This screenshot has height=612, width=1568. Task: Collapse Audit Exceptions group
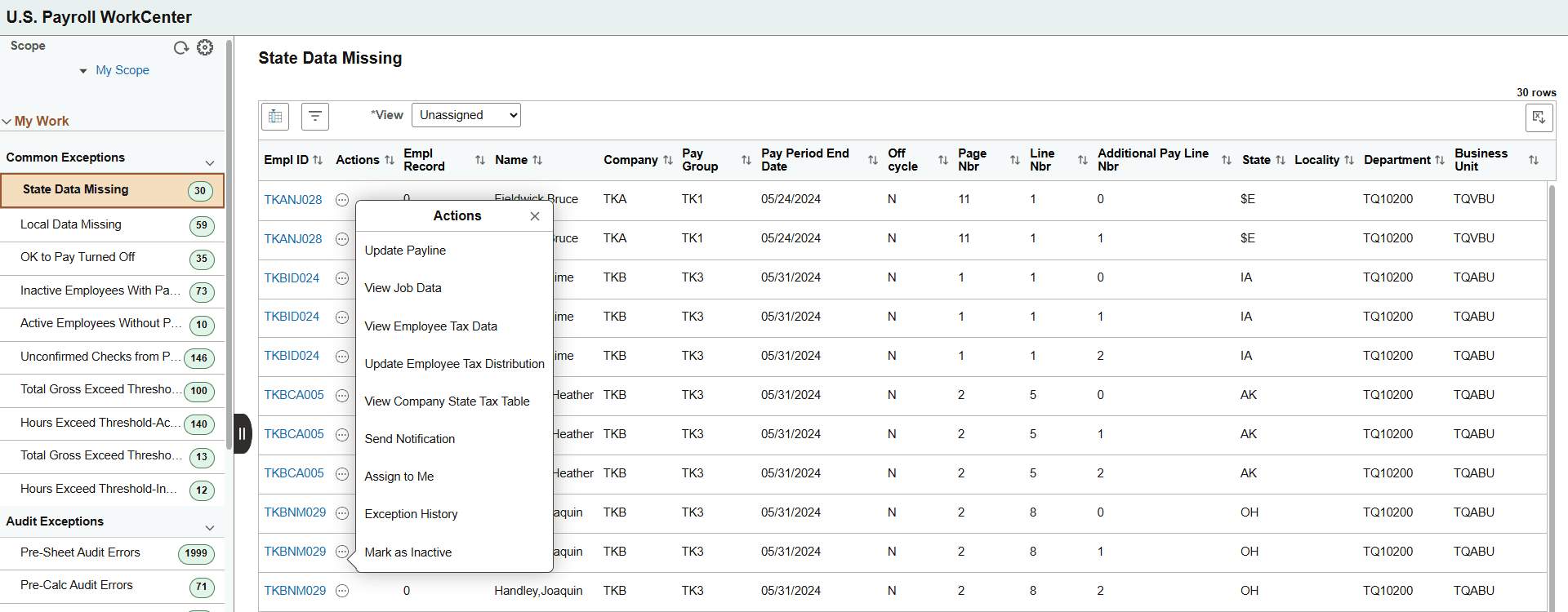coord(210,526)
